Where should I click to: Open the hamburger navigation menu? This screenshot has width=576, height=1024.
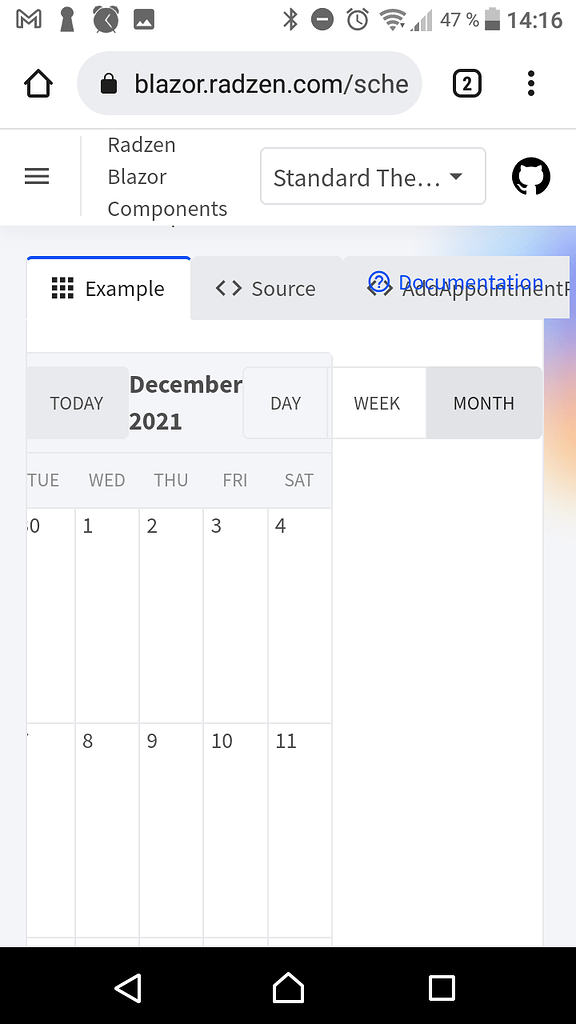pyautogui.click(x=37, y=176)
